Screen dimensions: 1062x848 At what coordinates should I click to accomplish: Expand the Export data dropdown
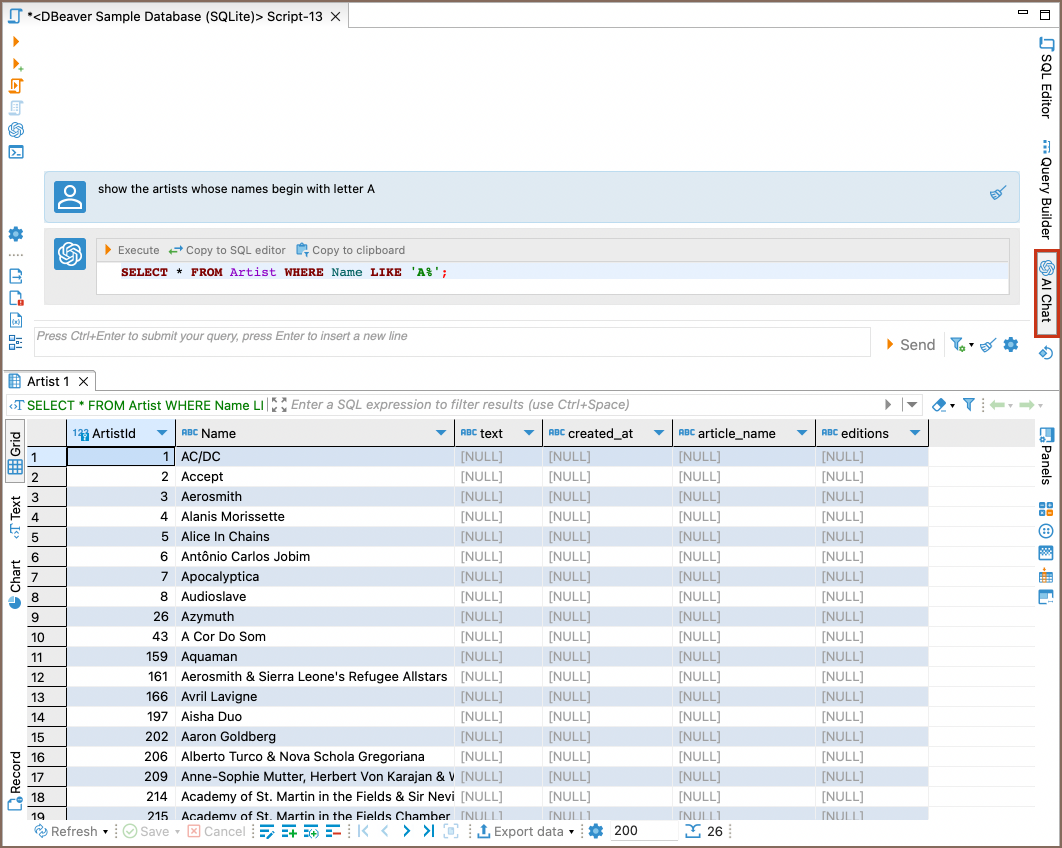point(571,831)
